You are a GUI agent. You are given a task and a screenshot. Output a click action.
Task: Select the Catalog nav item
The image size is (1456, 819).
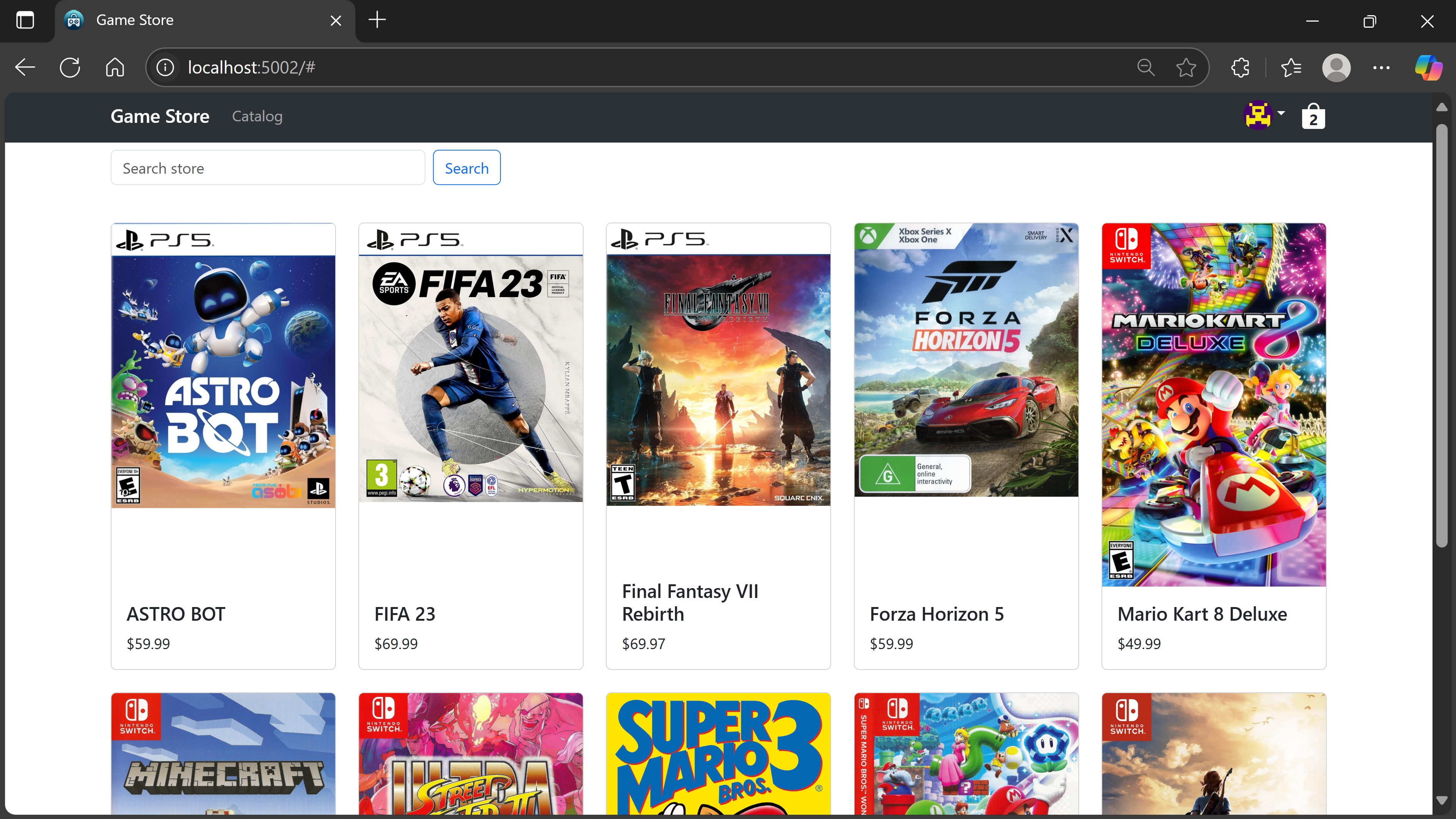[x=257, y=116]
